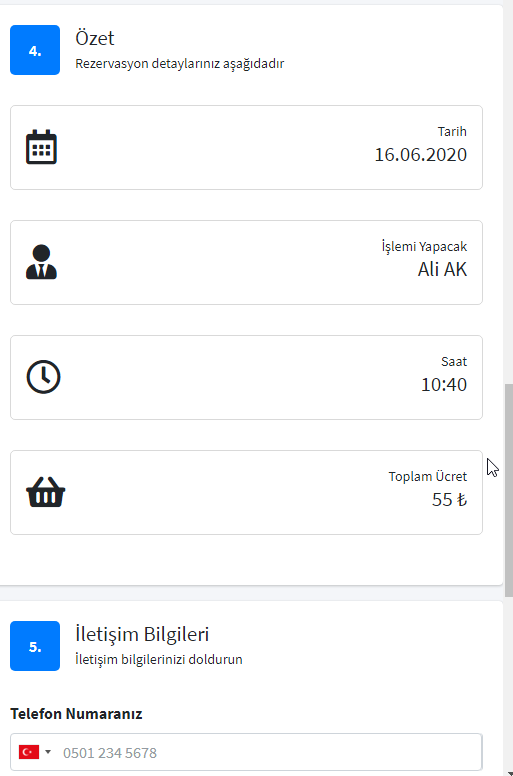Click the calendar icon in Tarih card

(x=42, y=147)
